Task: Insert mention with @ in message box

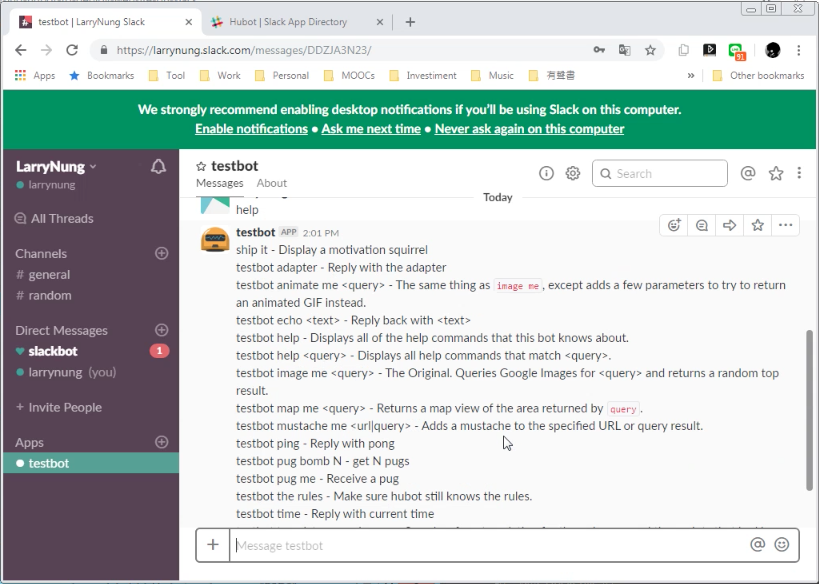Action: 757,545
